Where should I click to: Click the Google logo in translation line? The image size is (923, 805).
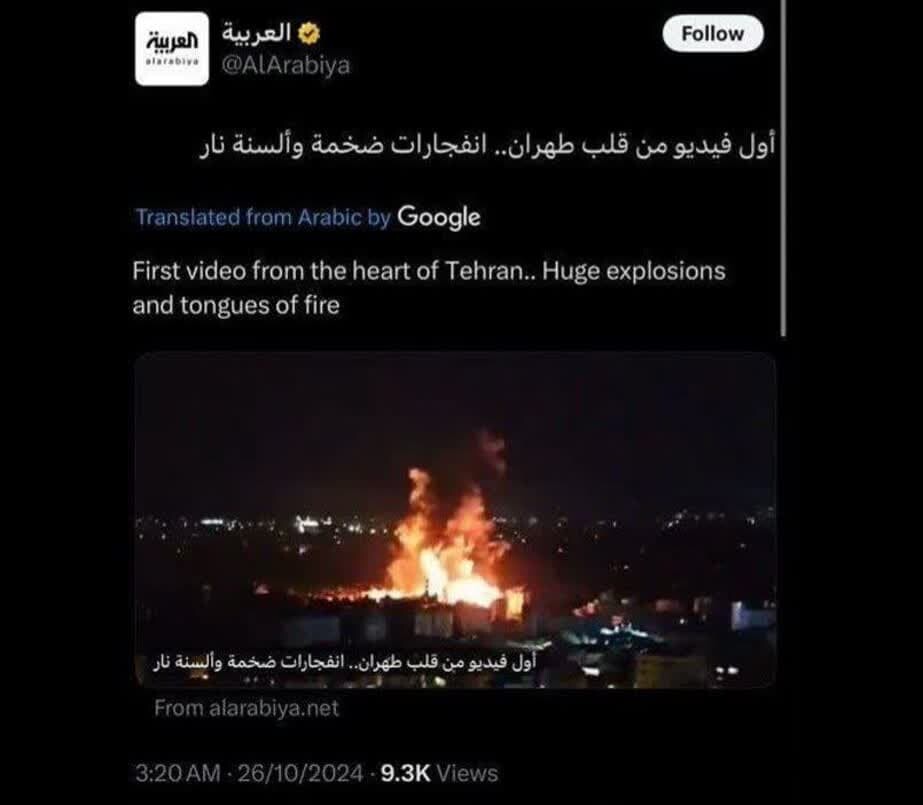pos(439,218)
